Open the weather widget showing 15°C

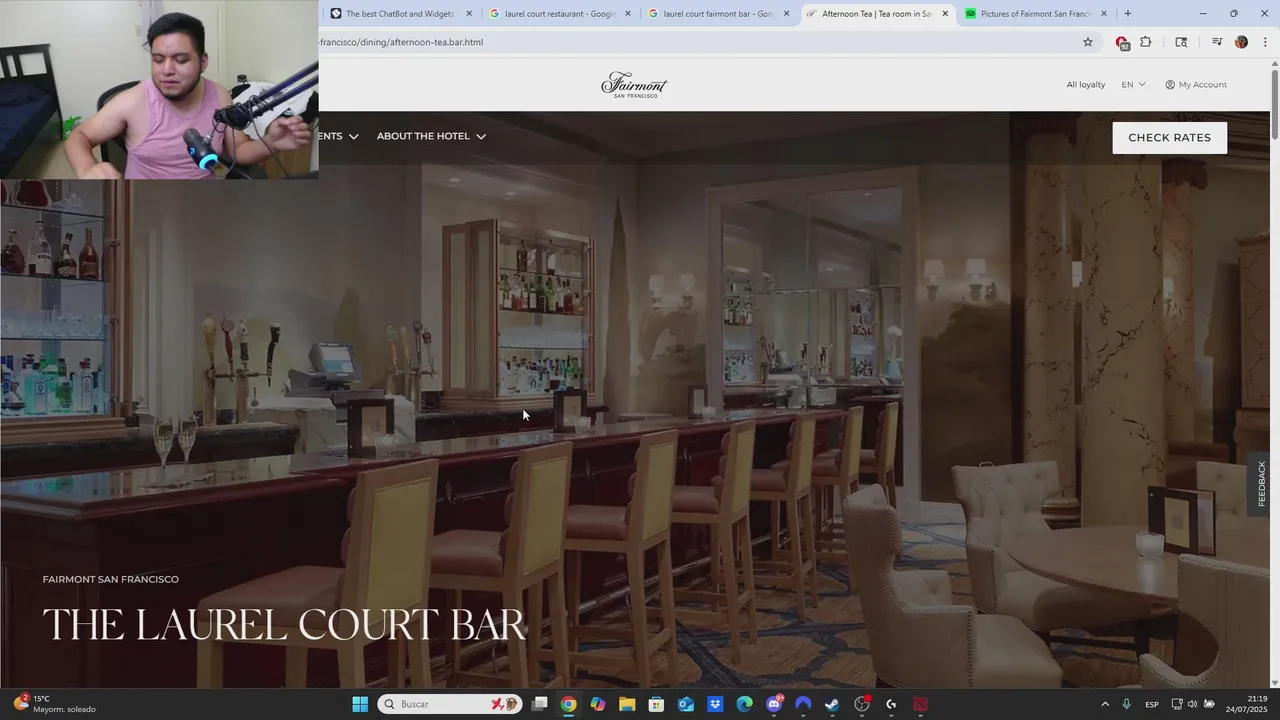[56, 704]
